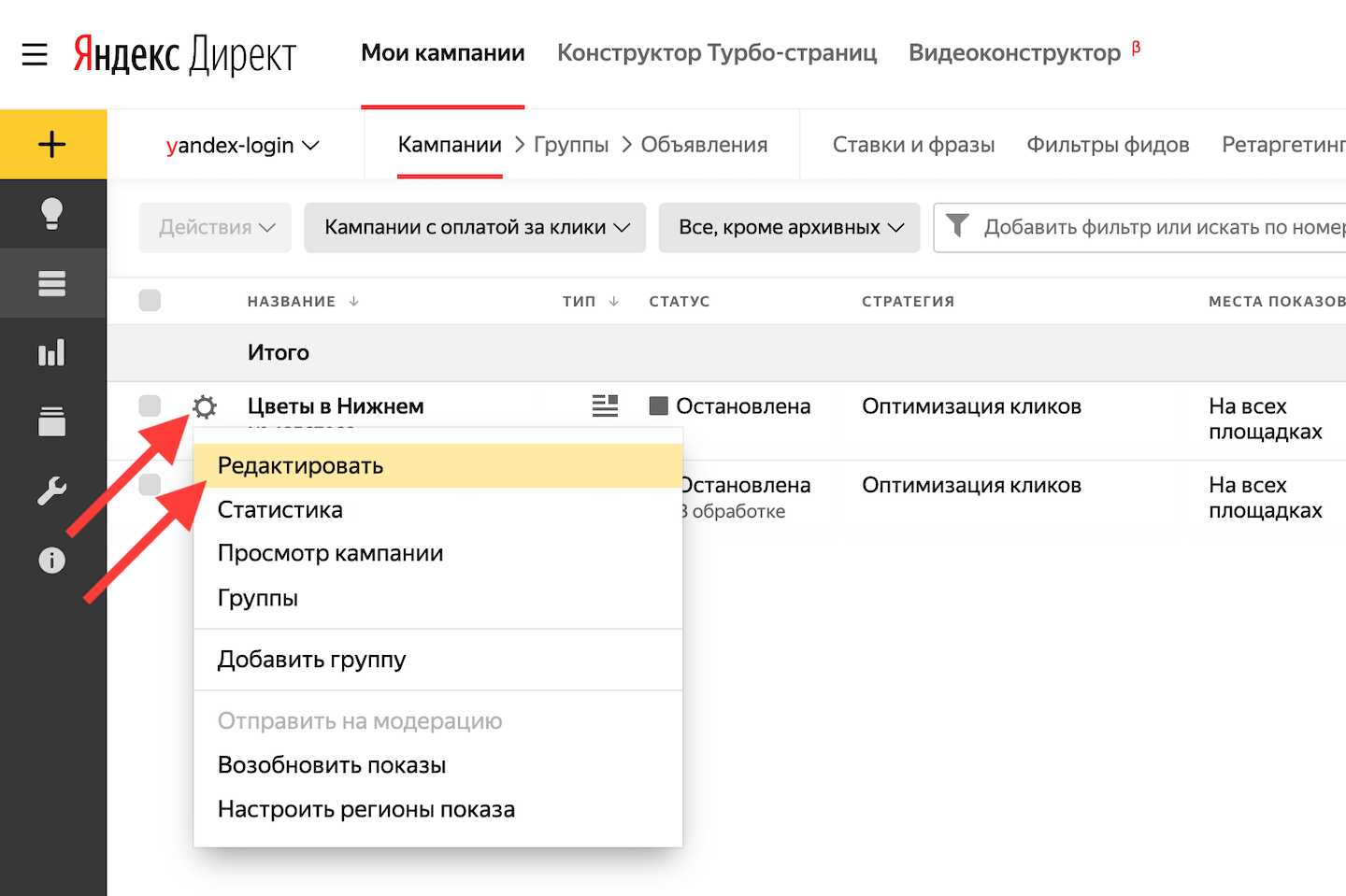1346x896 pixels.
Task: Open the Все, кроме архивных dropdown
Action: [790, 227]
